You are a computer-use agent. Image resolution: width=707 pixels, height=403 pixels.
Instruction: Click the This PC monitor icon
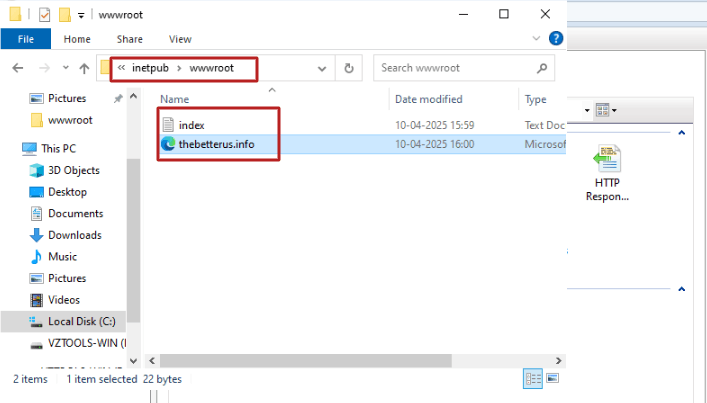(29, 148)
